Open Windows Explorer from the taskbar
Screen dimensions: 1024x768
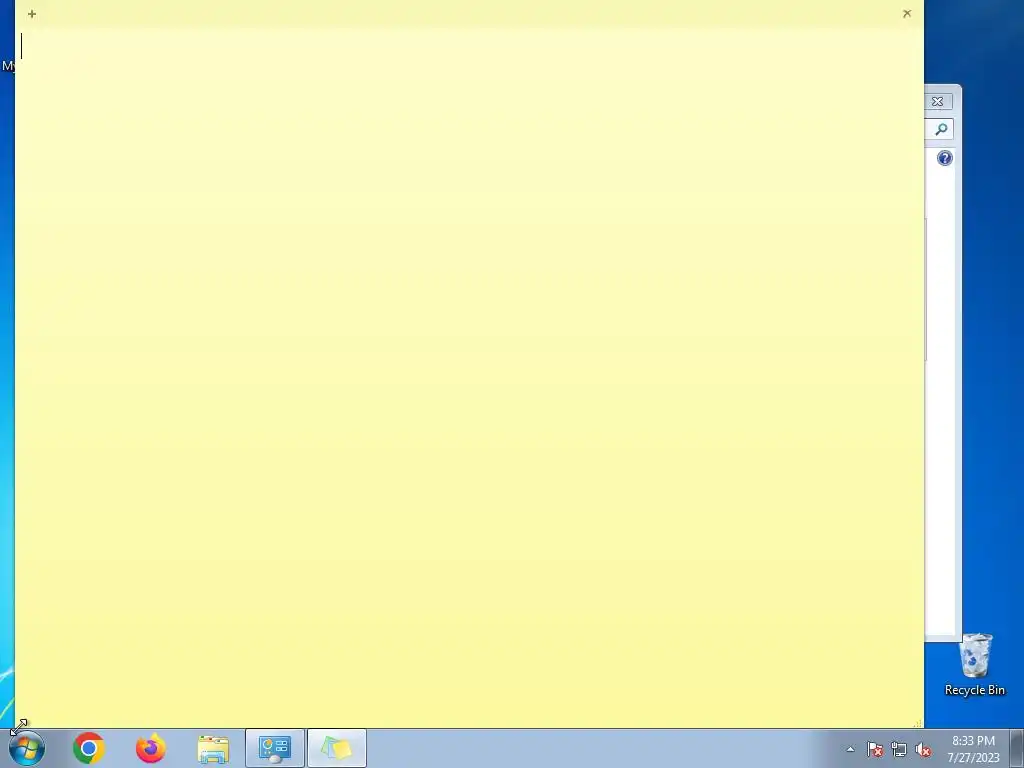tap(213, 749)
